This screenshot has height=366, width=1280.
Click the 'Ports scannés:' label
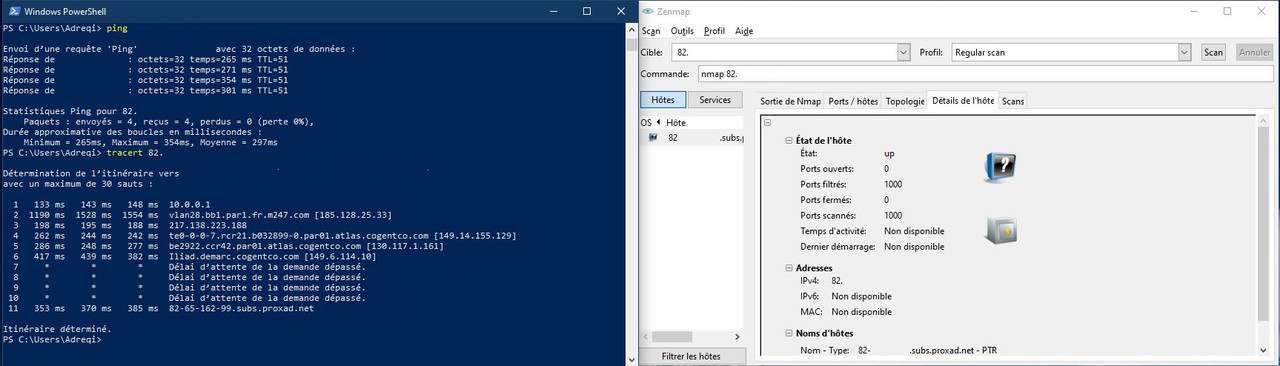[x=826, y=215]
